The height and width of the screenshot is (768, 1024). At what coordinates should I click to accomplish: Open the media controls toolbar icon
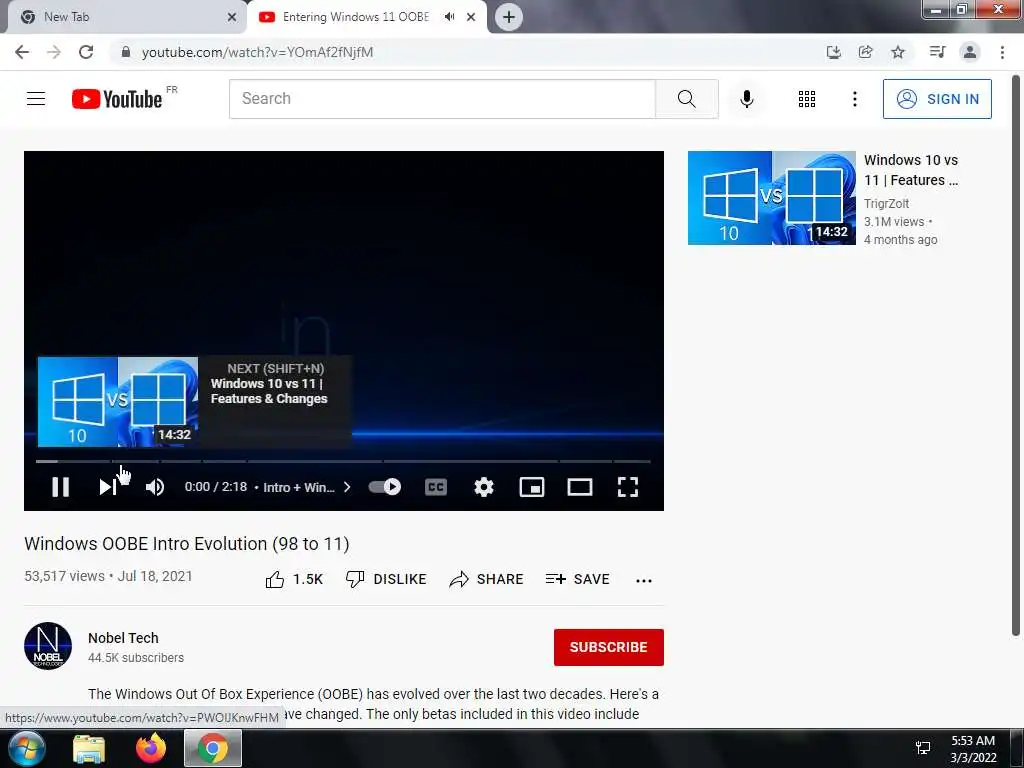pyautogui.click(x=937, y=52)
